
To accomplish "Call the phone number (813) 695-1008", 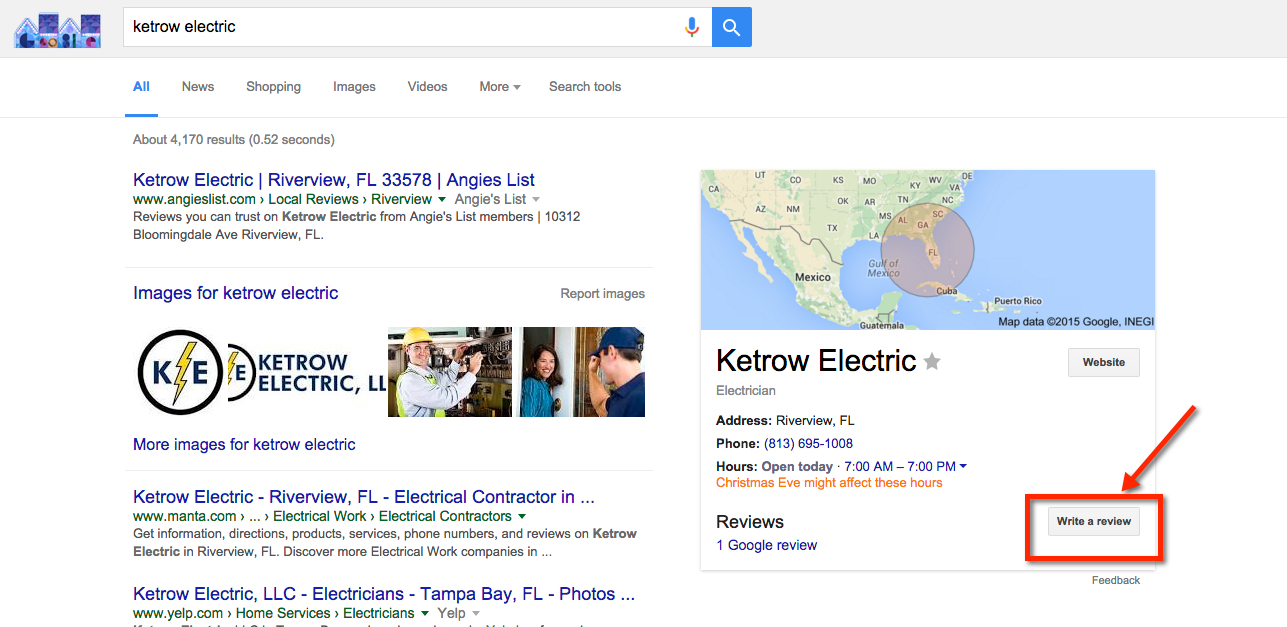I will (808, 443).
